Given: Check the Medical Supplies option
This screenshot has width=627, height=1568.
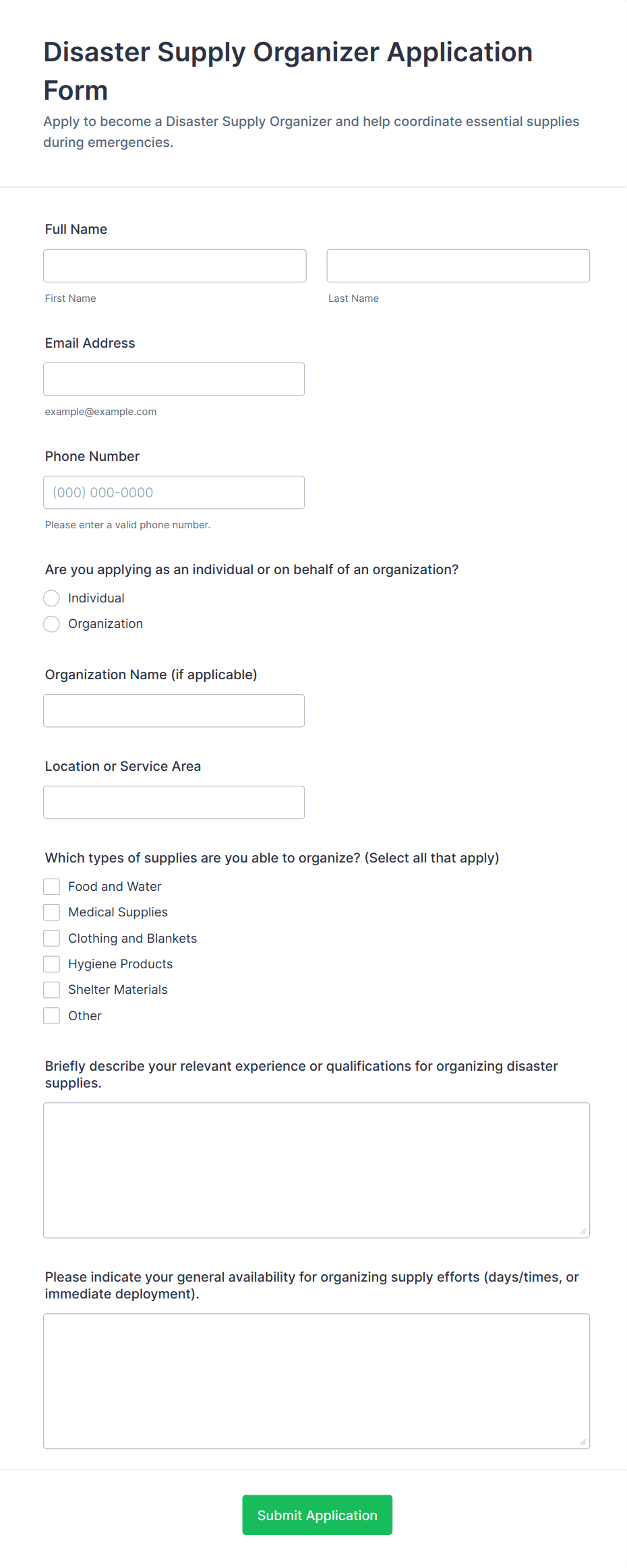Looking at the screenshot, I should pyautogui.click(x=51, y=912).
